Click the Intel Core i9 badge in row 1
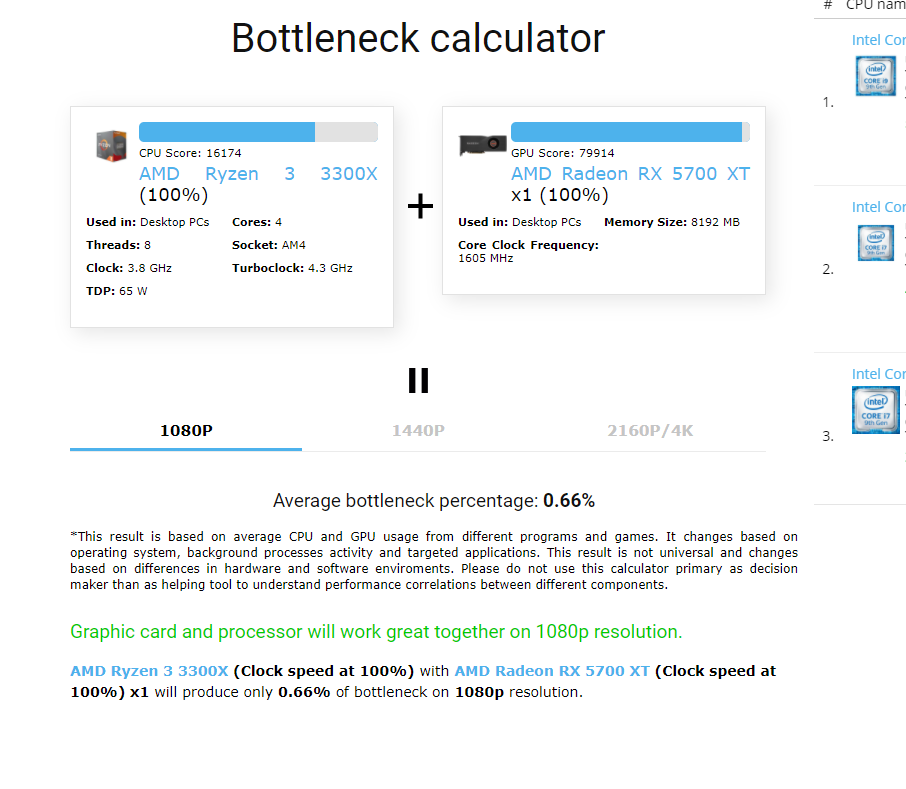The width and height of the screenshot is (906, 789). (x=875, y=76)
